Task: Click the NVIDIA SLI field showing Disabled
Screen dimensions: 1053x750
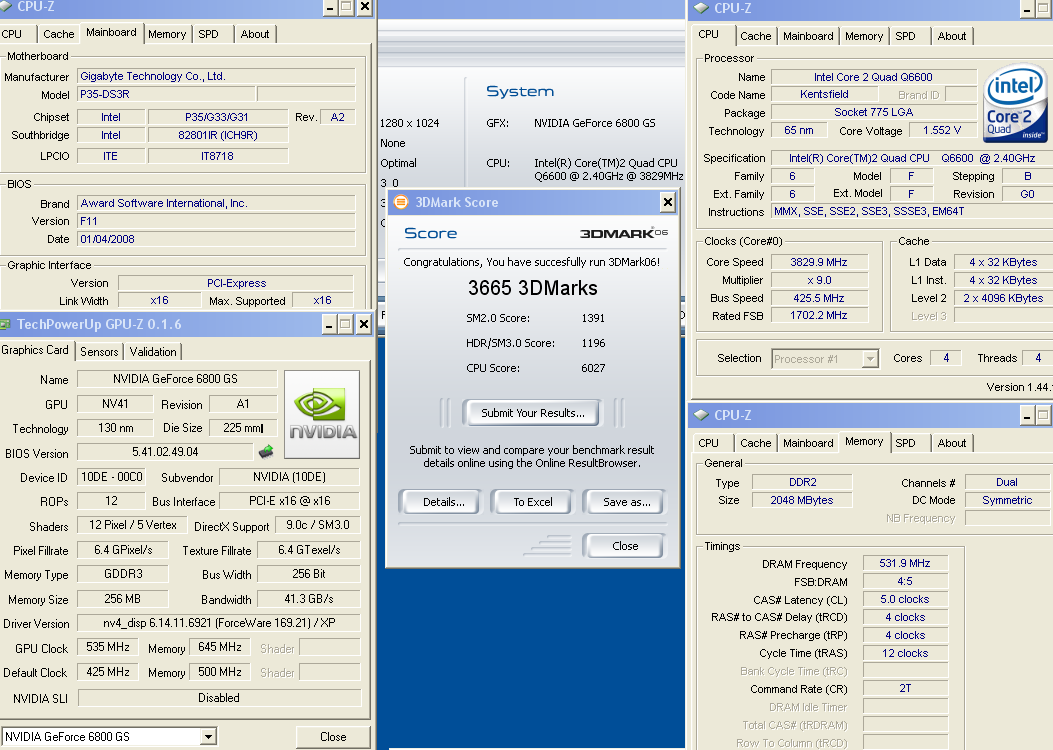Action: click(219, 698)
